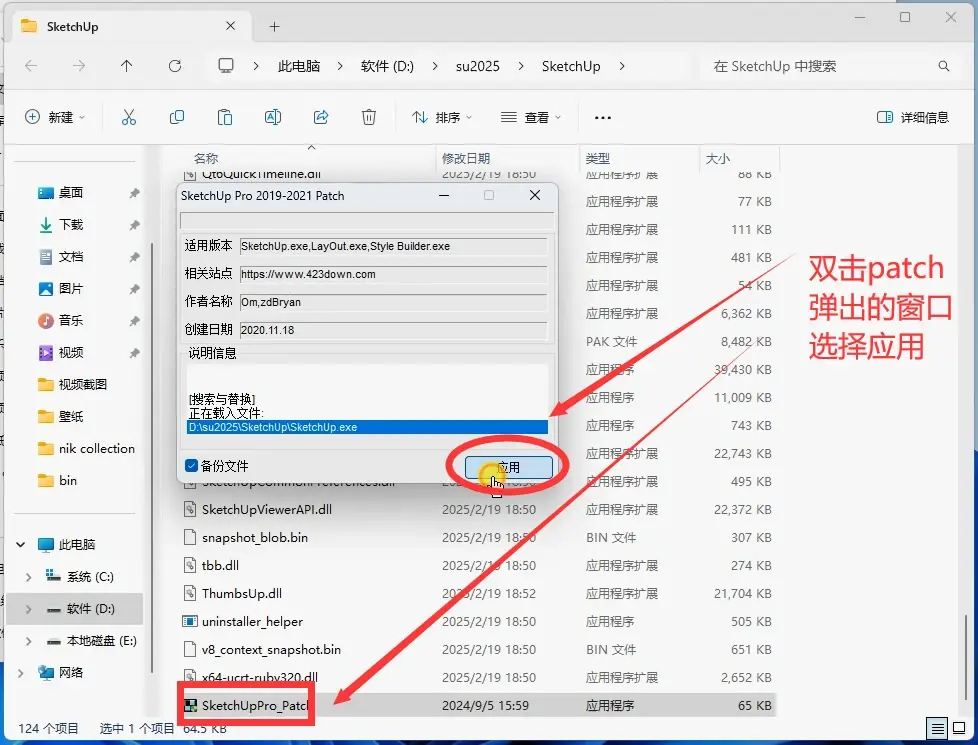Expand the 系统 (C:) drive node

[x=28, y=577]
